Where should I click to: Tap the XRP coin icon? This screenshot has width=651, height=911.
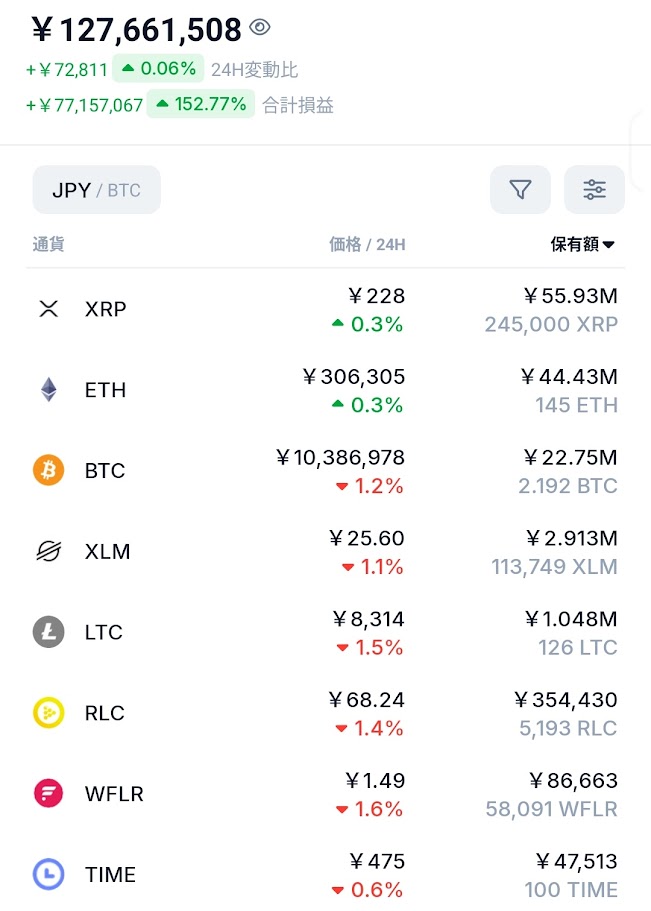tap(49, 309)
